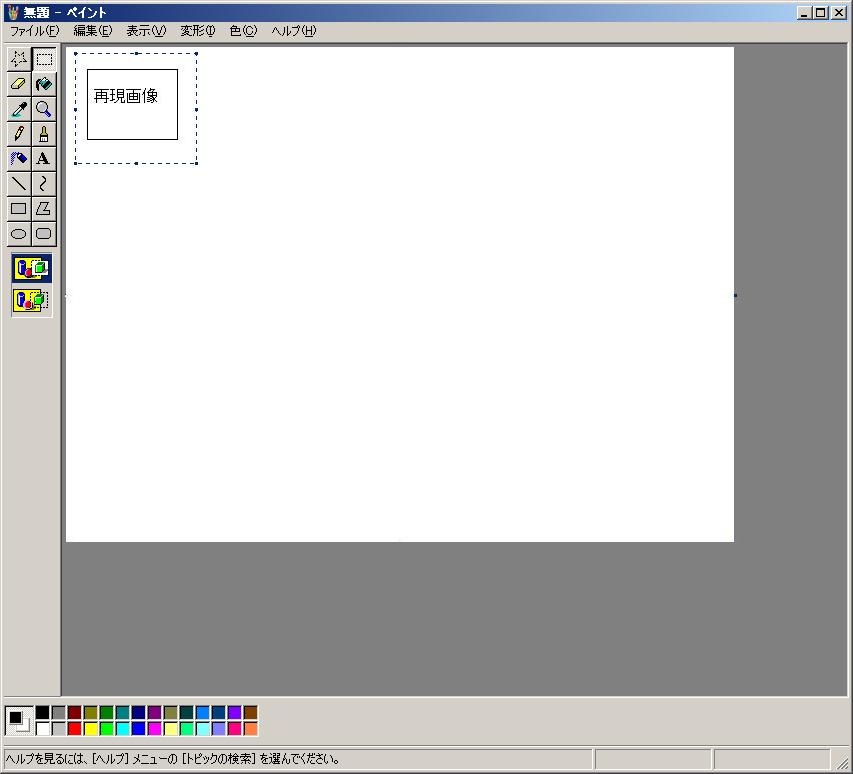
Task: Select the teal color swatch
Action: click(123, 713)
